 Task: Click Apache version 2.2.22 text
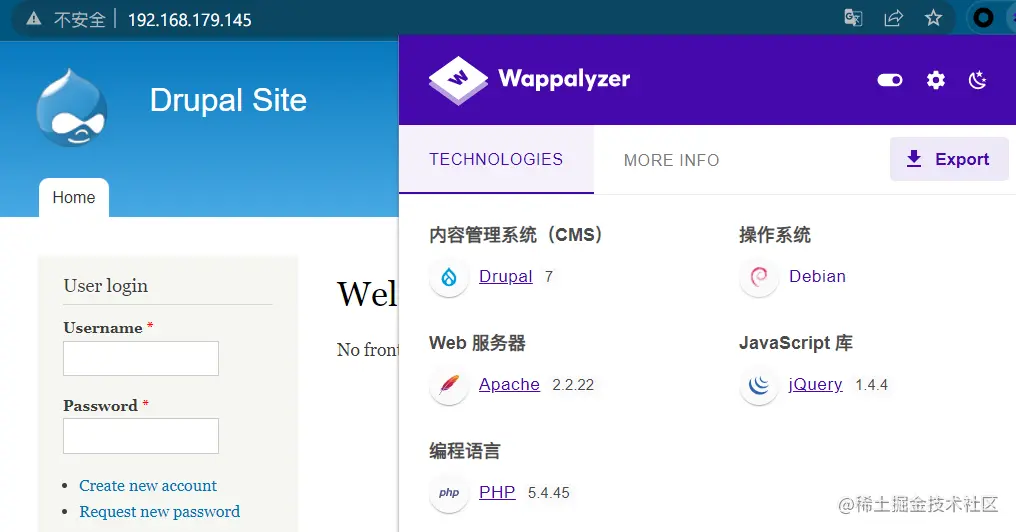pyautogui.click(x=573, y=385)
